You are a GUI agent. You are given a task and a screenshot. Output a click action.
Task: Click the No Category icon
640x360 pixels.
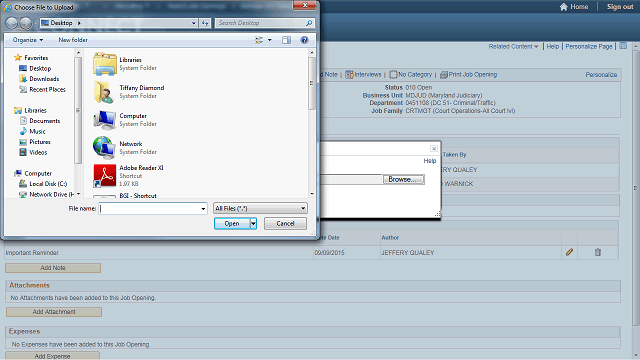(x=393, y=75)
